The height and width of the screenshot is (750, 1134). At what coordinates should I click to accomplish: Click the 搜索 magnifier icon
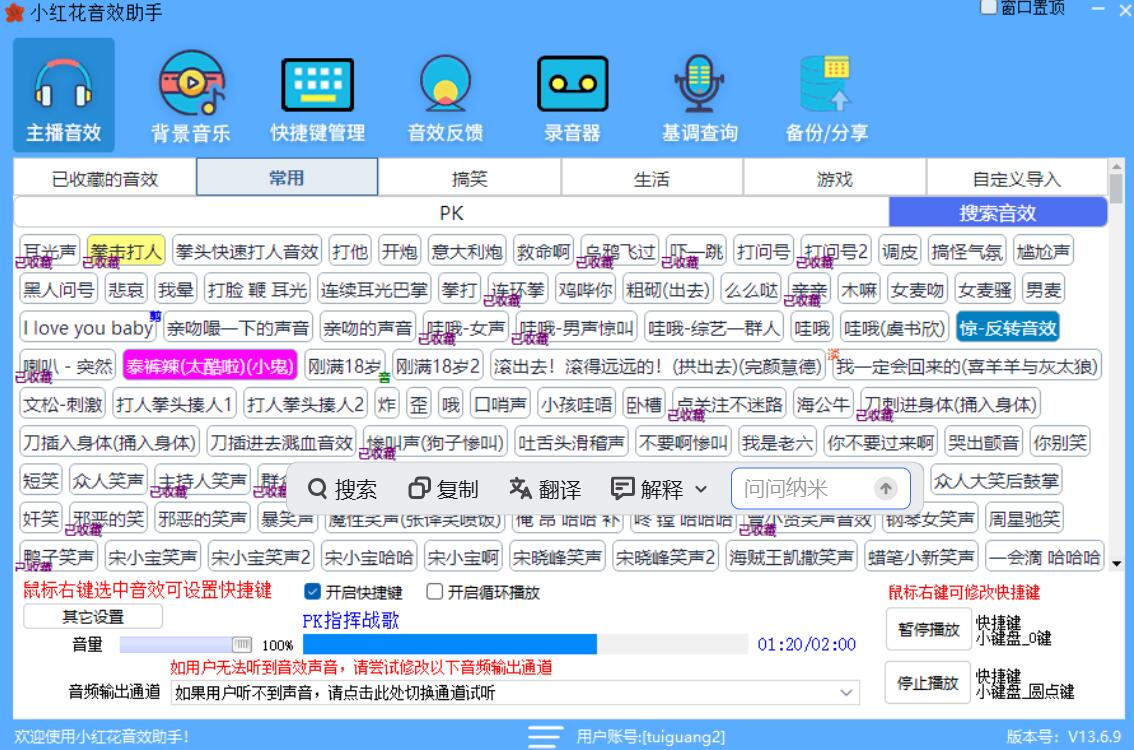click(x=318, y=489)
